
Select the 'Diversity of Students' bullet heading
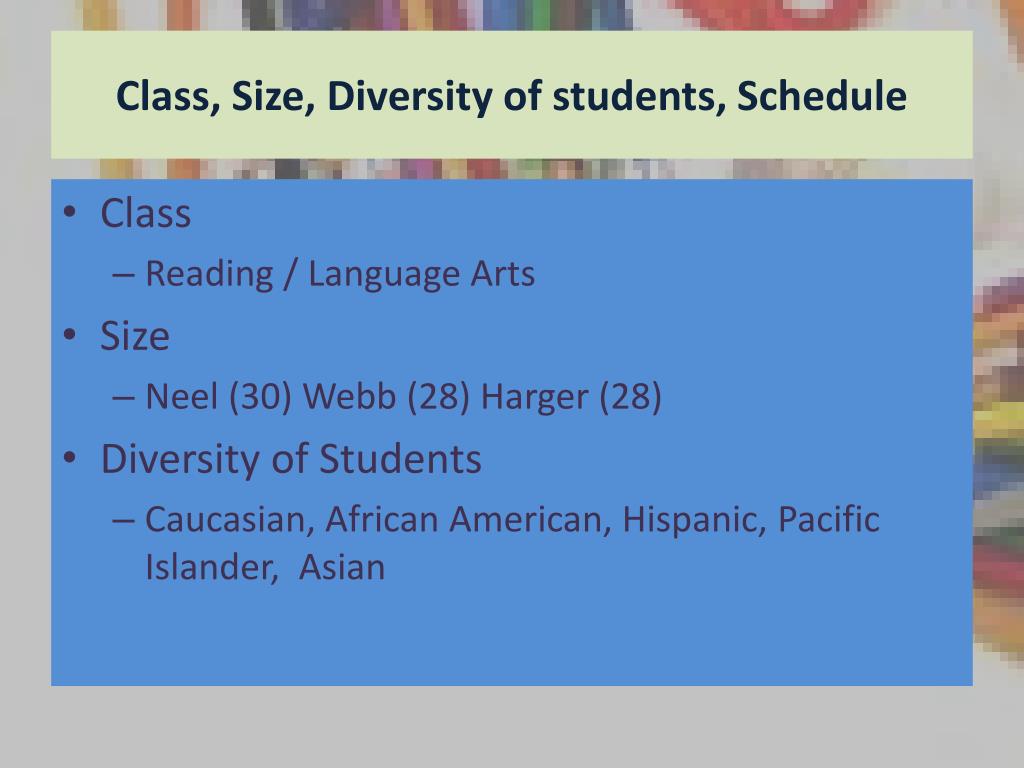291,459
